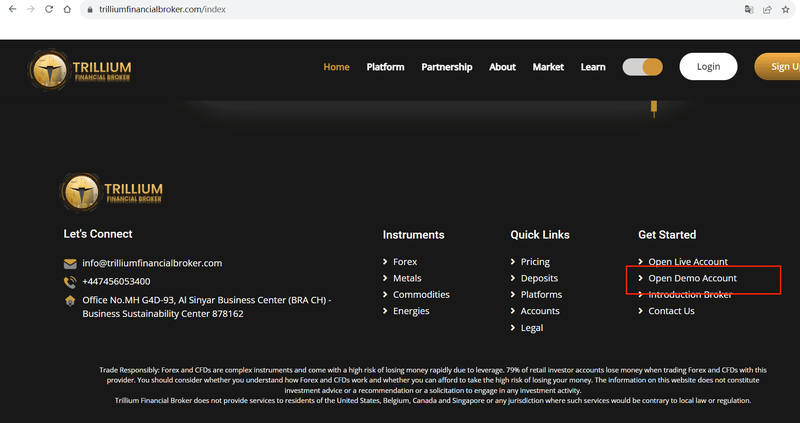800x423 pixels.
Task: Open the Platforms quick link
Action: pos(541,294)
